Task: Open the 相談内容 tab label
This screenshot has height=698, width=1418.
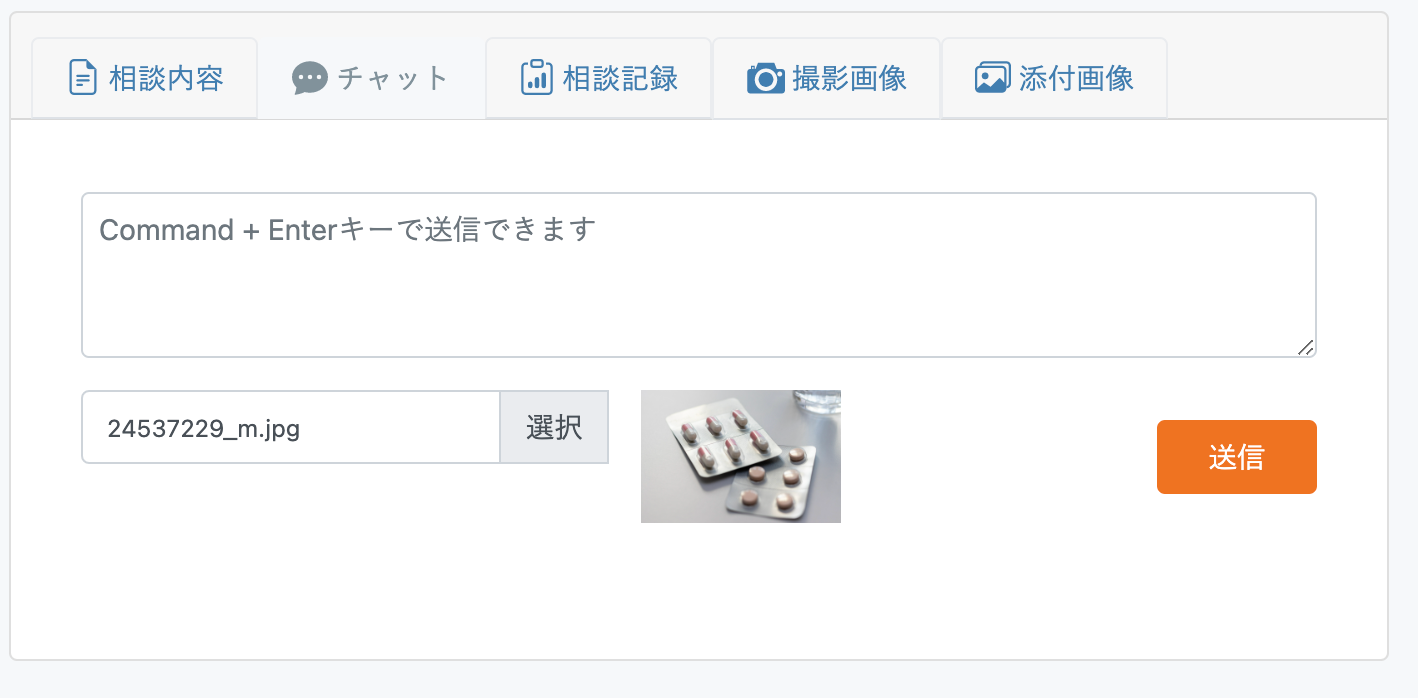Action: coord(166,78)
